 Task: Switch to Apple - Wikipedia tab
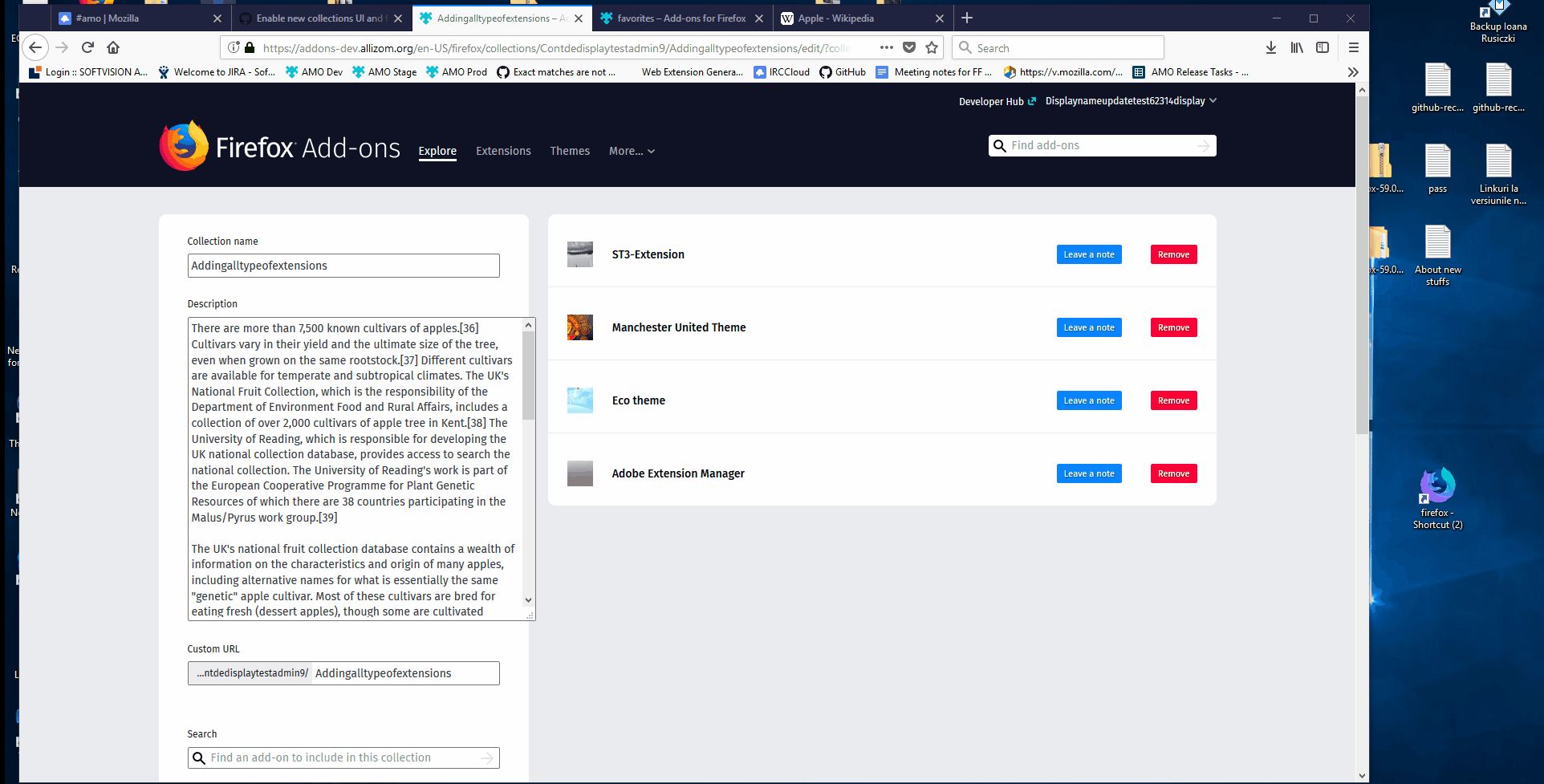tap(863, 18)
